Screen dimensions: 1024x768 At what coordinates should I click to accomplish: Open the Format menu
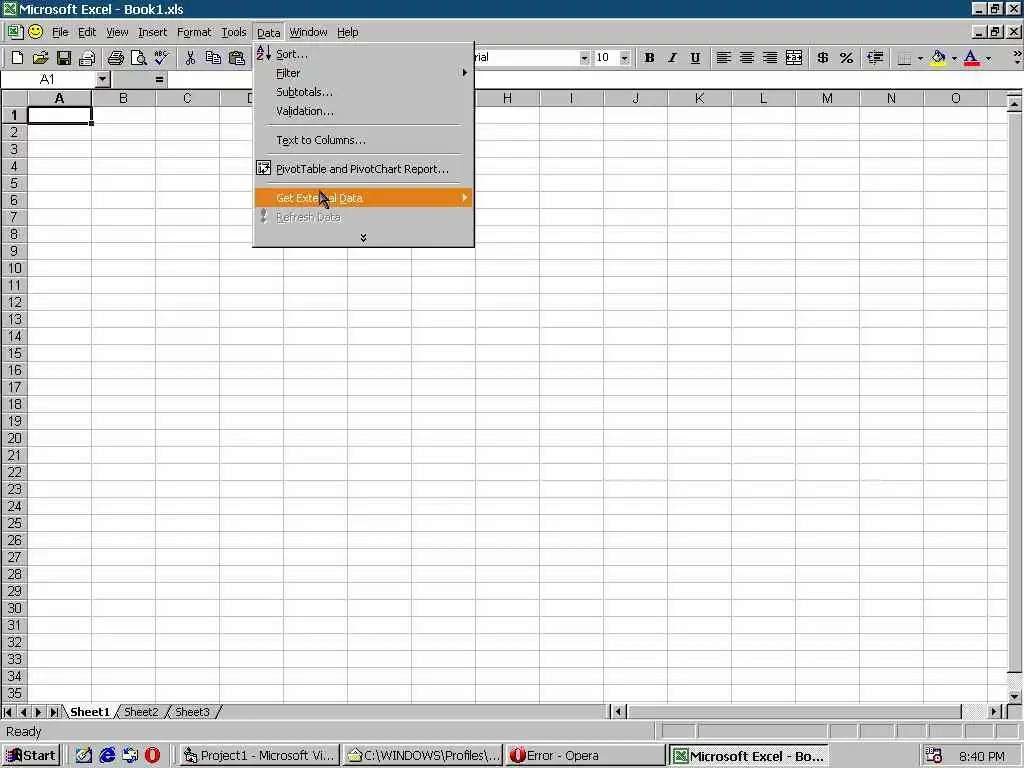click(x=194, y=32)
